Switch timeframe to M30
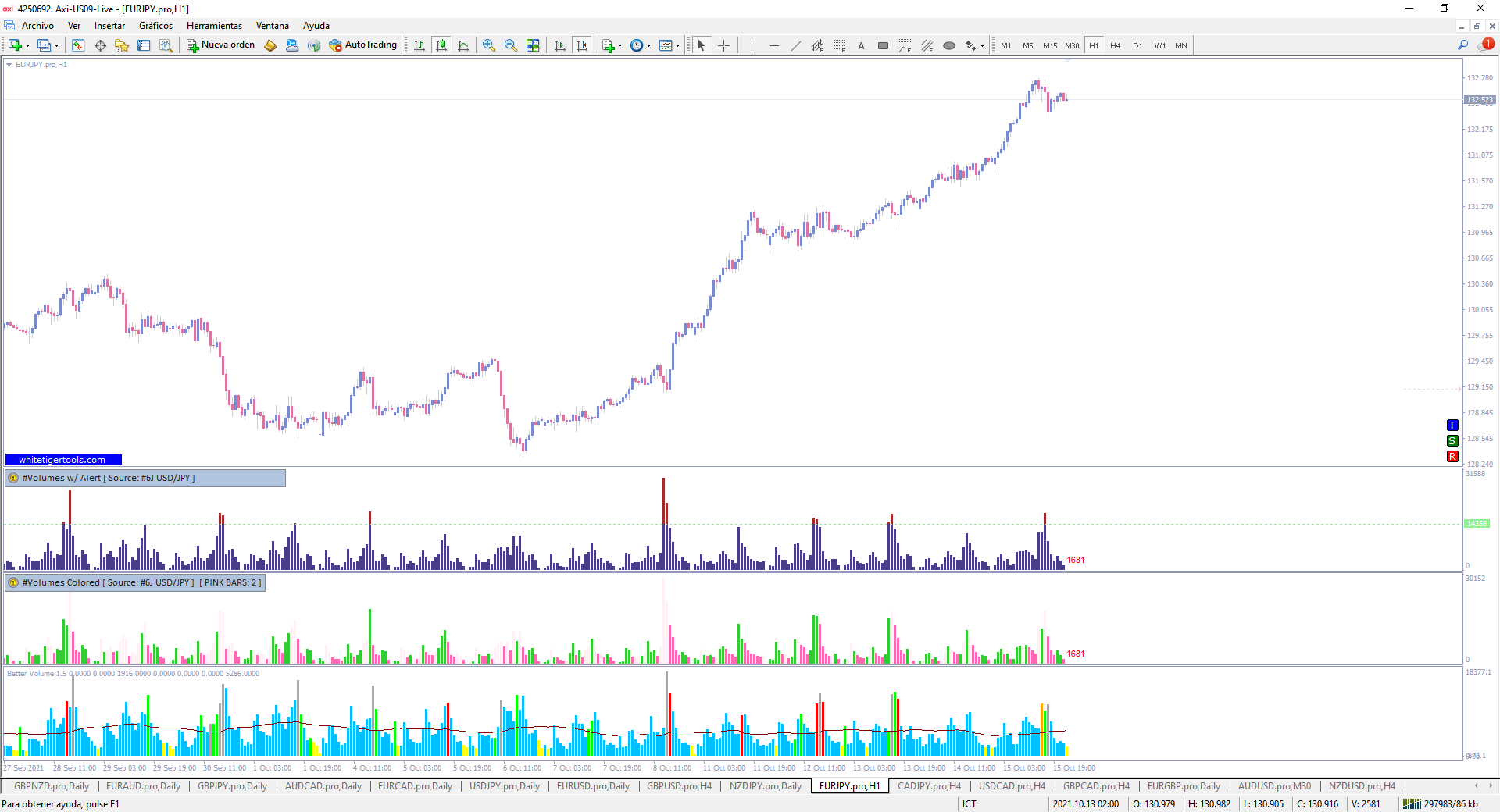Viewport: 1500px width, 812px height. tap(1072, 45)
